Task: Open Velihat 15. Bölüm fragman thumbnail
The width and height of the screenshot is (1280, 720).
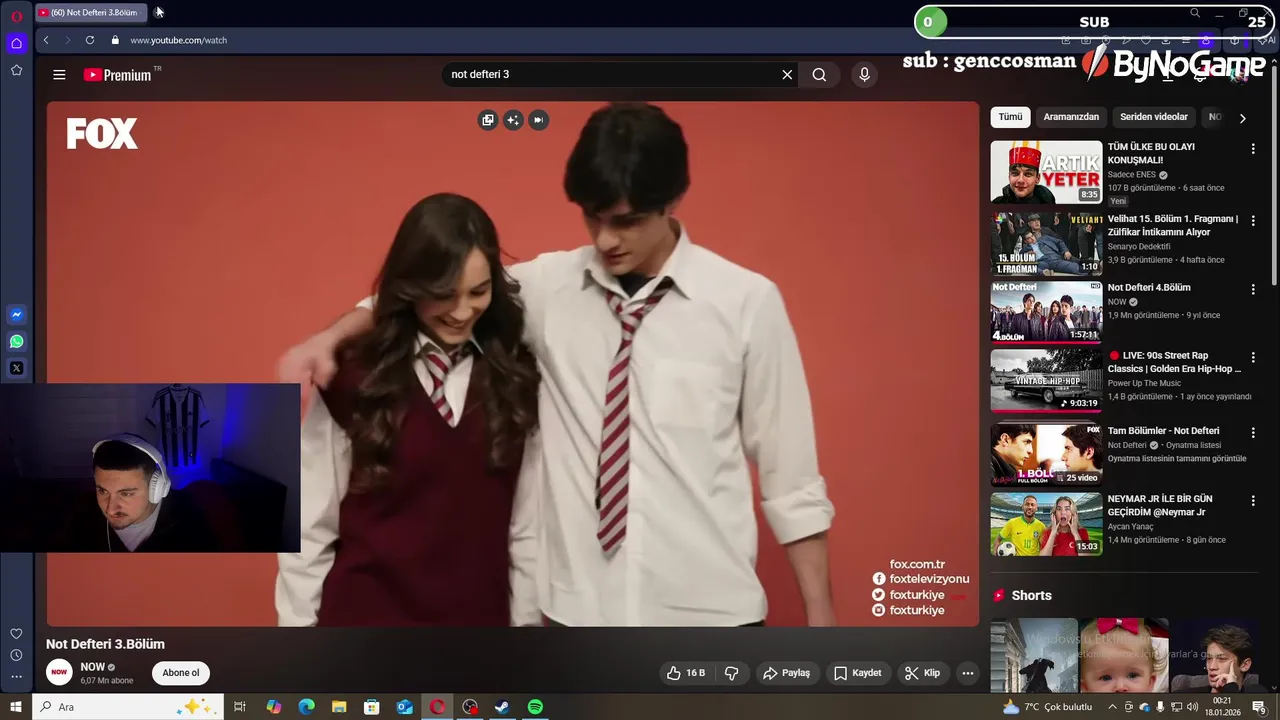Action: point(1046,244)
